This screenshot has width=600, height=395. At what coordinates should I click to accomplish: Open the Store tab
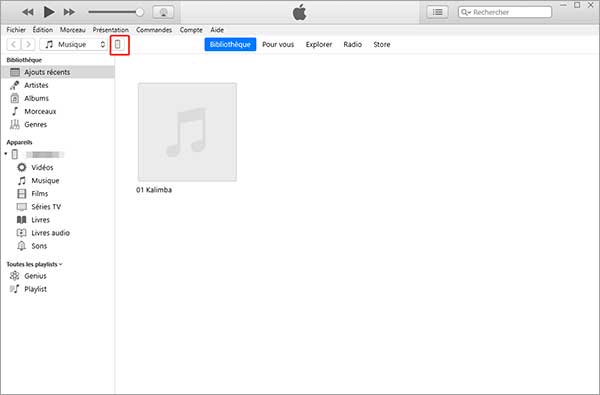pos(382,44)
